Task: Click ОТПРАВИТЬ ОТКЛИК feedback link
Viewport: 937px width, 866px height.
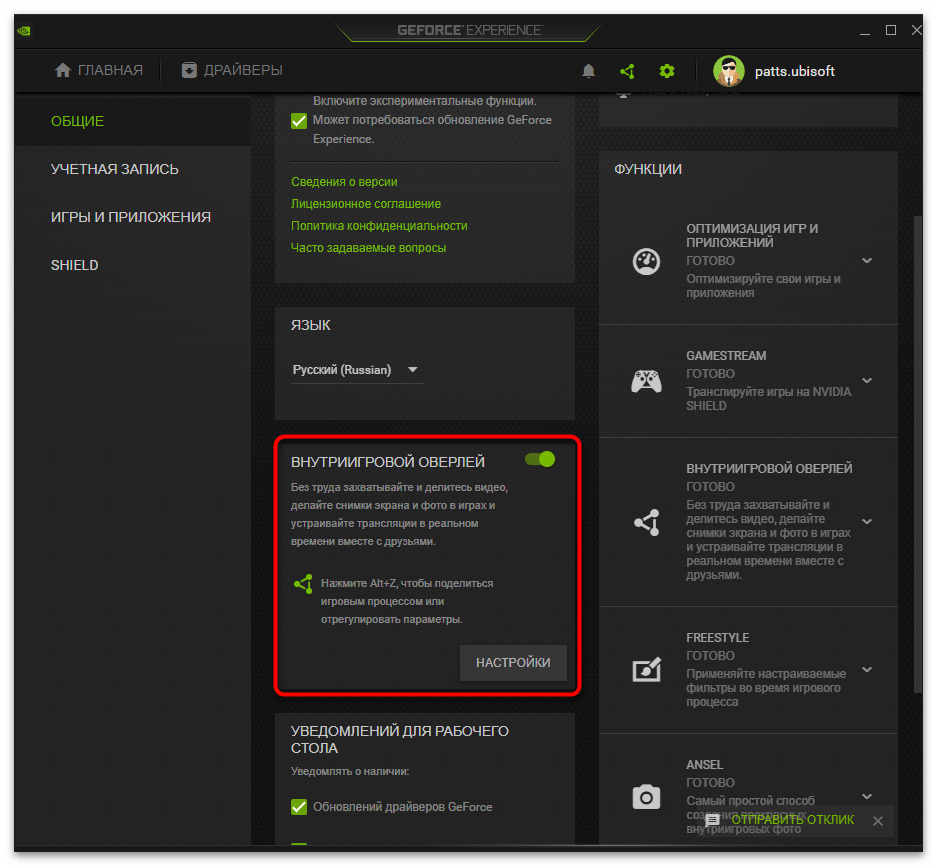Action: point(792,819)
